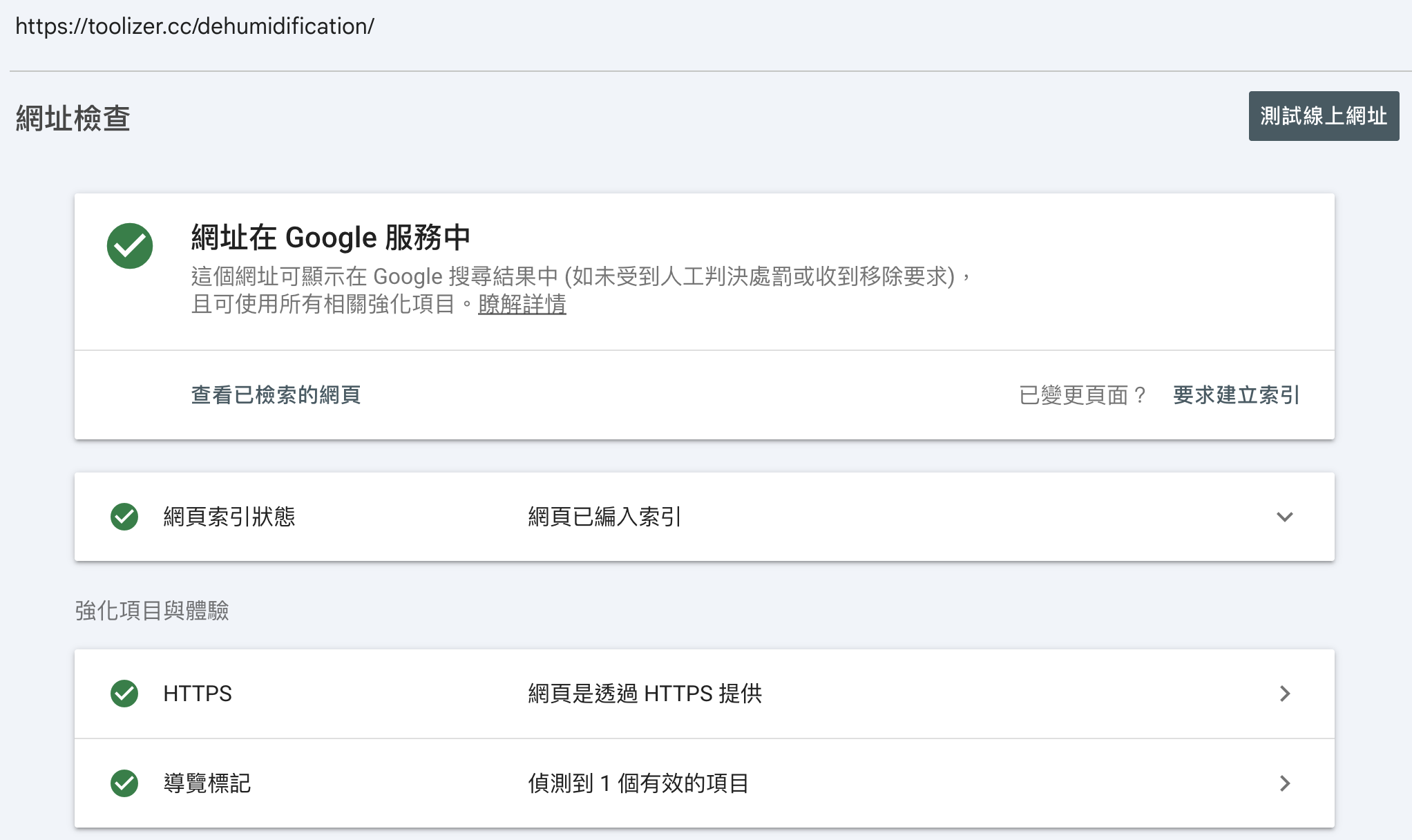
Task: Click green check beside 網頁索引狀態
Action: tap(124, 517)
